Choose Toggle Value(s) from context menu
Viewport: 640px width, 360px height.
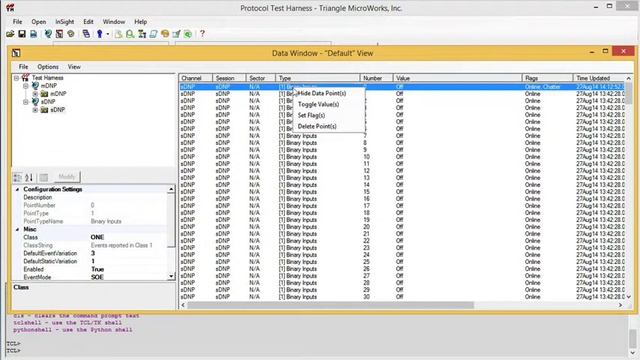click(x=329, y=104)
